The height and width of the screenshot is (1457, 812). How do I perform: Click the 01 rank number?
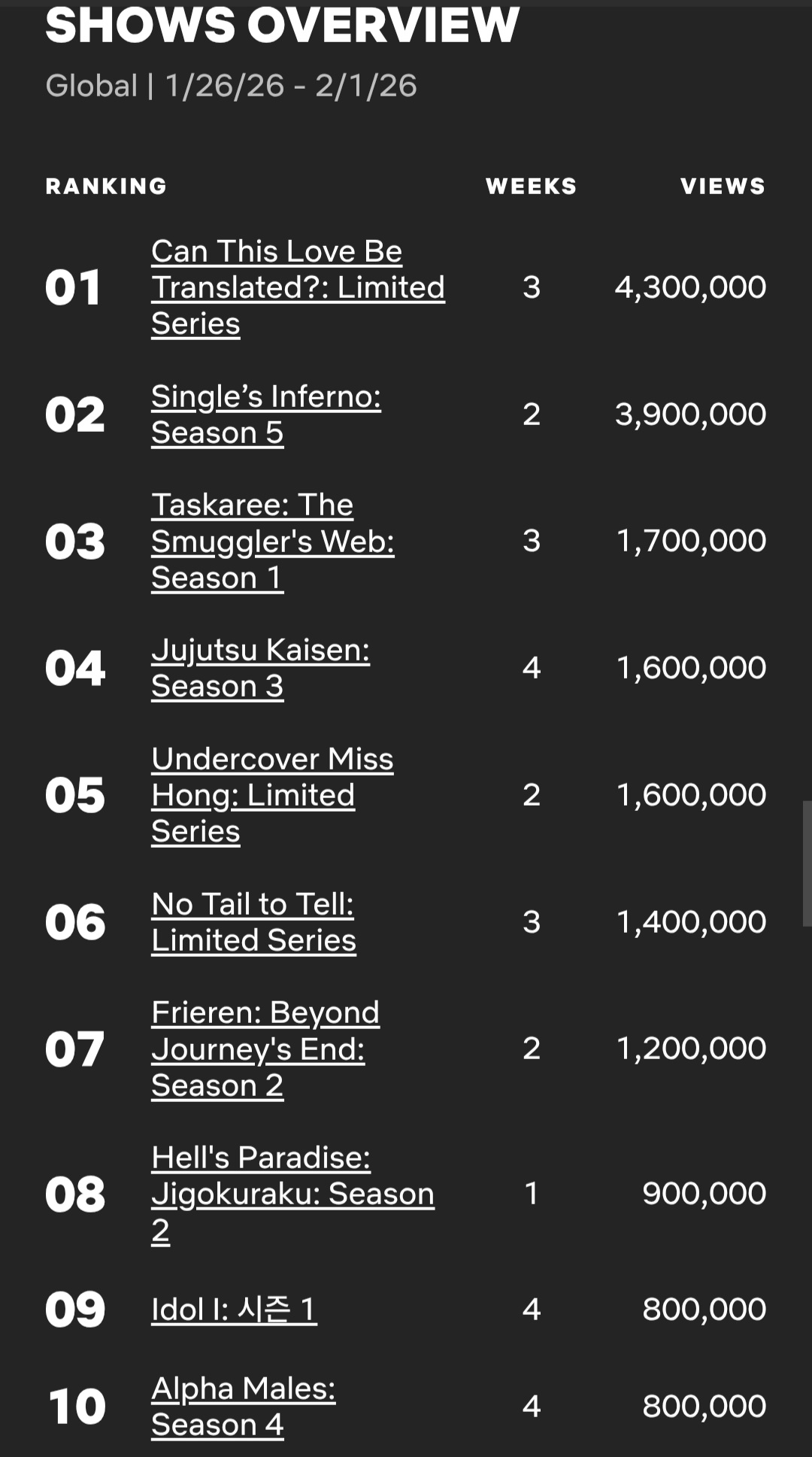point(73,288)
